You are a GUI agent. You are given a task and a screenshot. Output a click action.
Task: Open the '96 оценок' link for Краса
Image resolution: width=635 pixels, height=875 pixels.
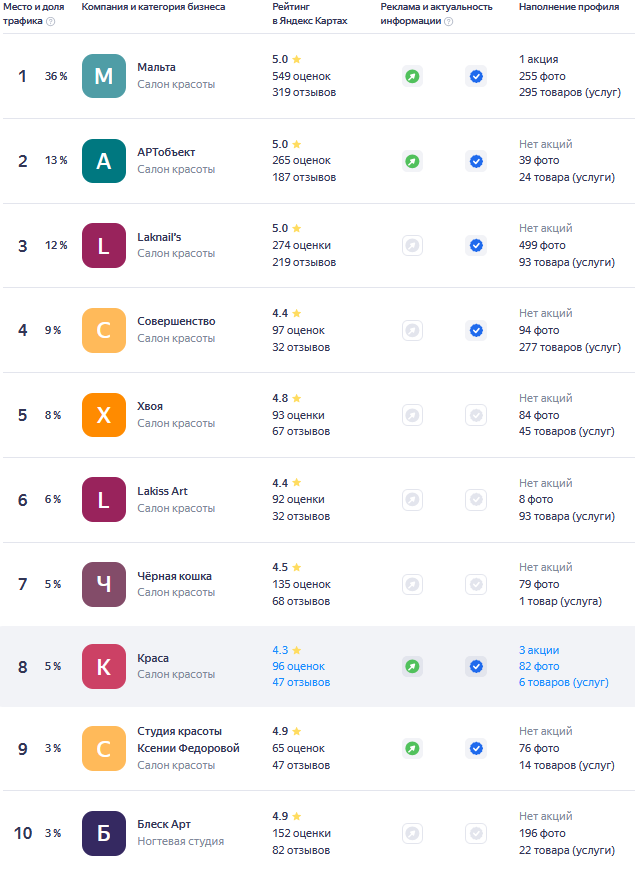point(299,666)
